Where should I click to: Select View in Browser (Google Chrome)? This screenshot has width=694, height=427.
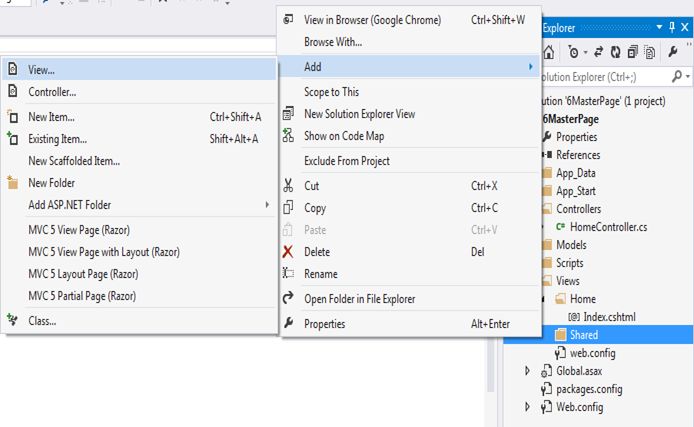[410, 19]
